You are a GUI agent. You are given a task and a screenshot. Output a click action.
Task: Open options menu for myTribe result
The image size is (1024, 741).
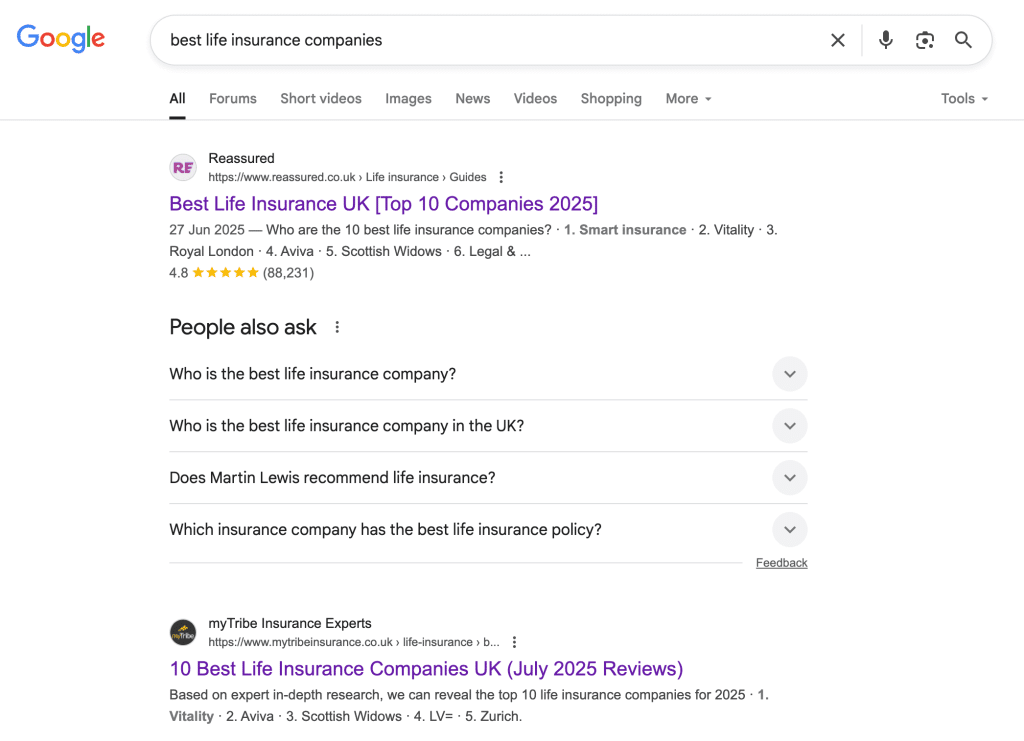[x=514, y=642]
